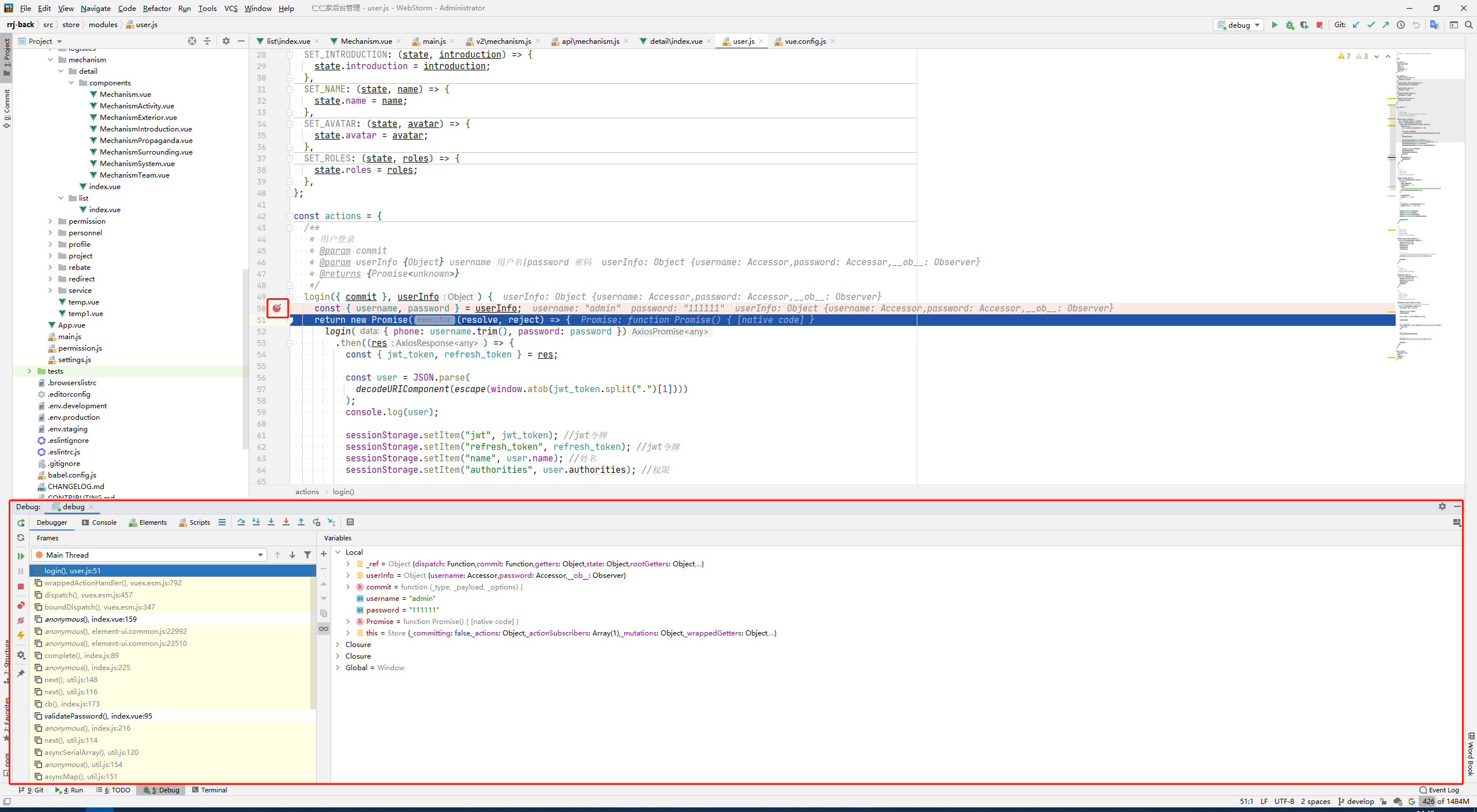Select the Console tab in debug panel
This screenshot has height=812, width=1477.
pos(101,521)
